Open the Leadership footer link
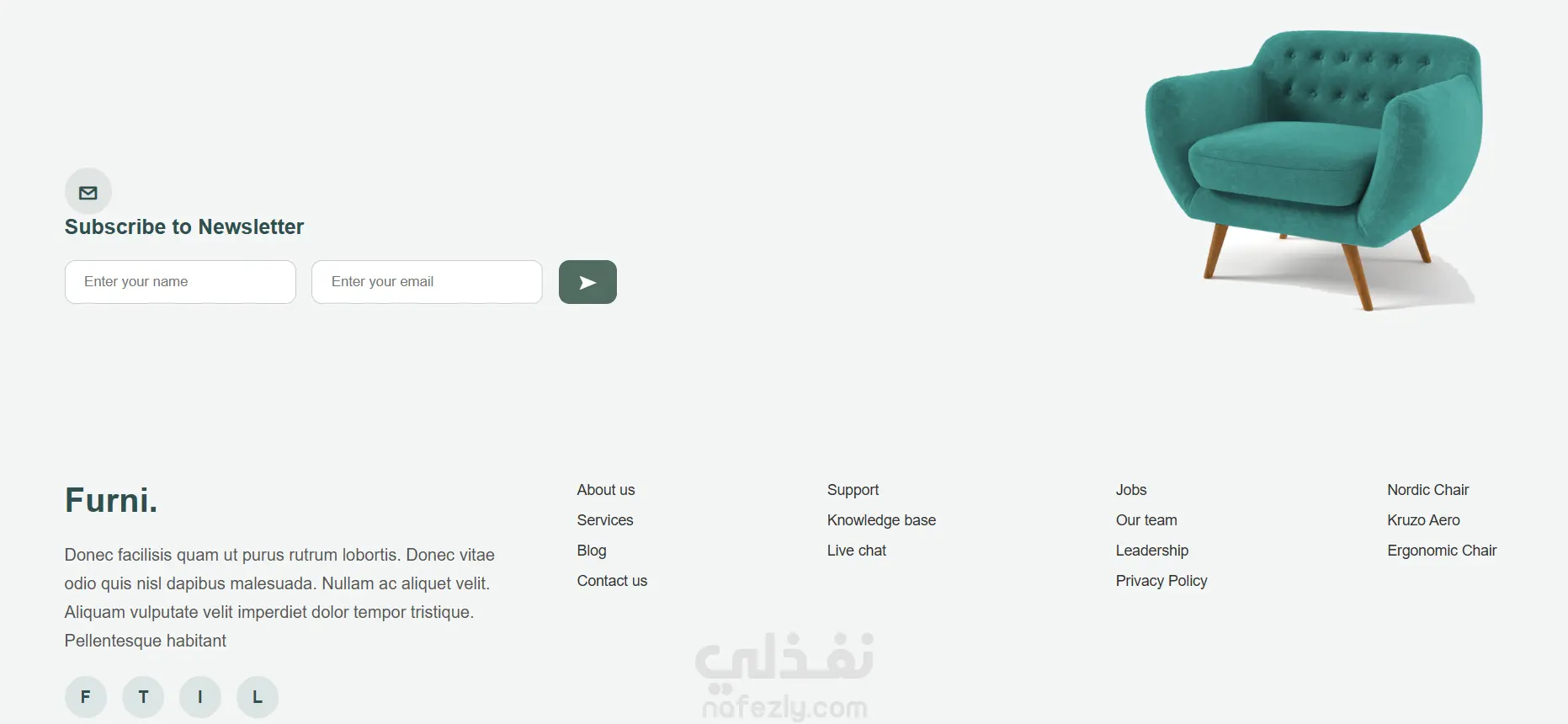Screen dimensions: 1568x724 tap(1152, 551)
